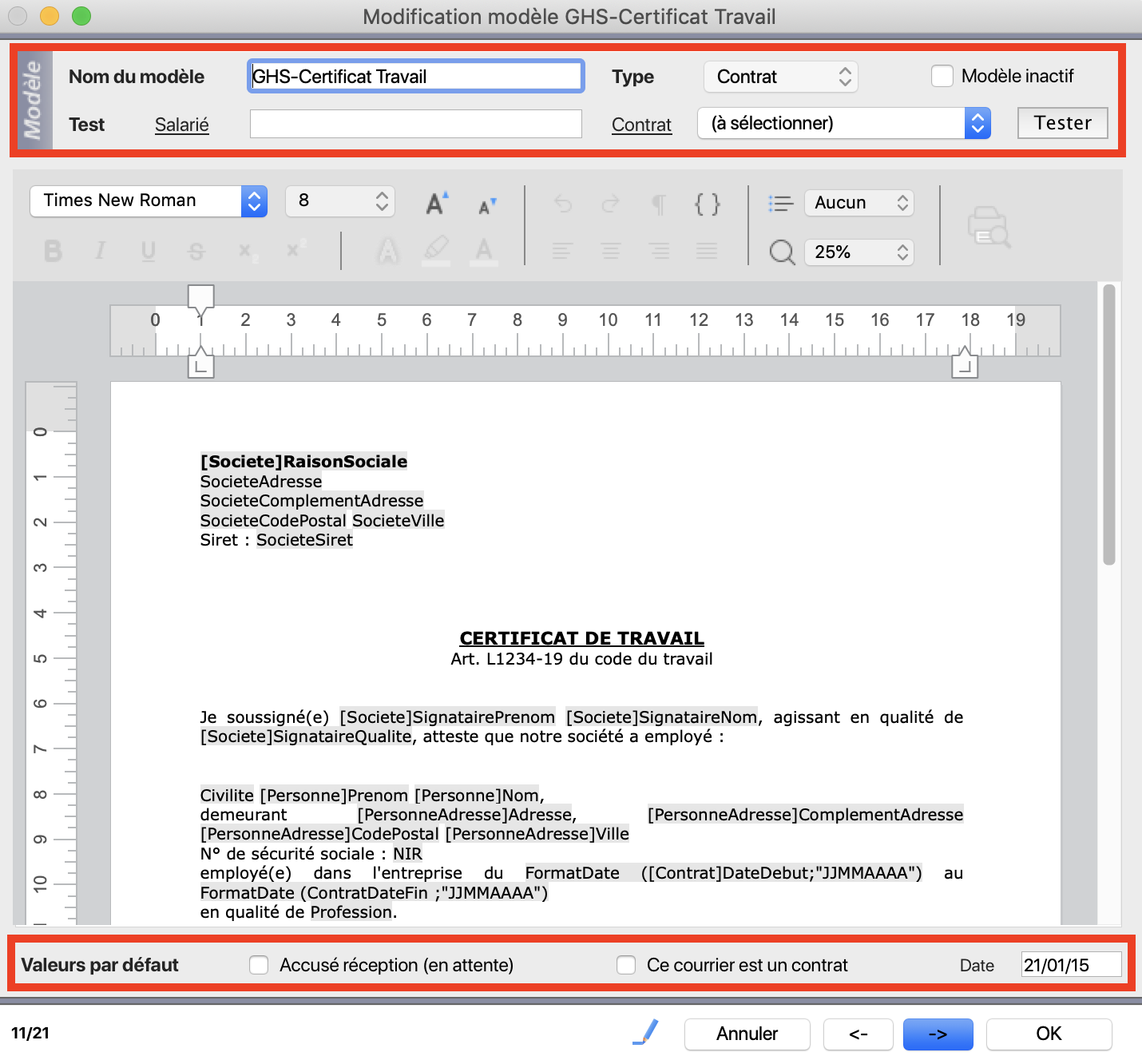
Task: Click the underlined Contrat link
Action: 642,125
